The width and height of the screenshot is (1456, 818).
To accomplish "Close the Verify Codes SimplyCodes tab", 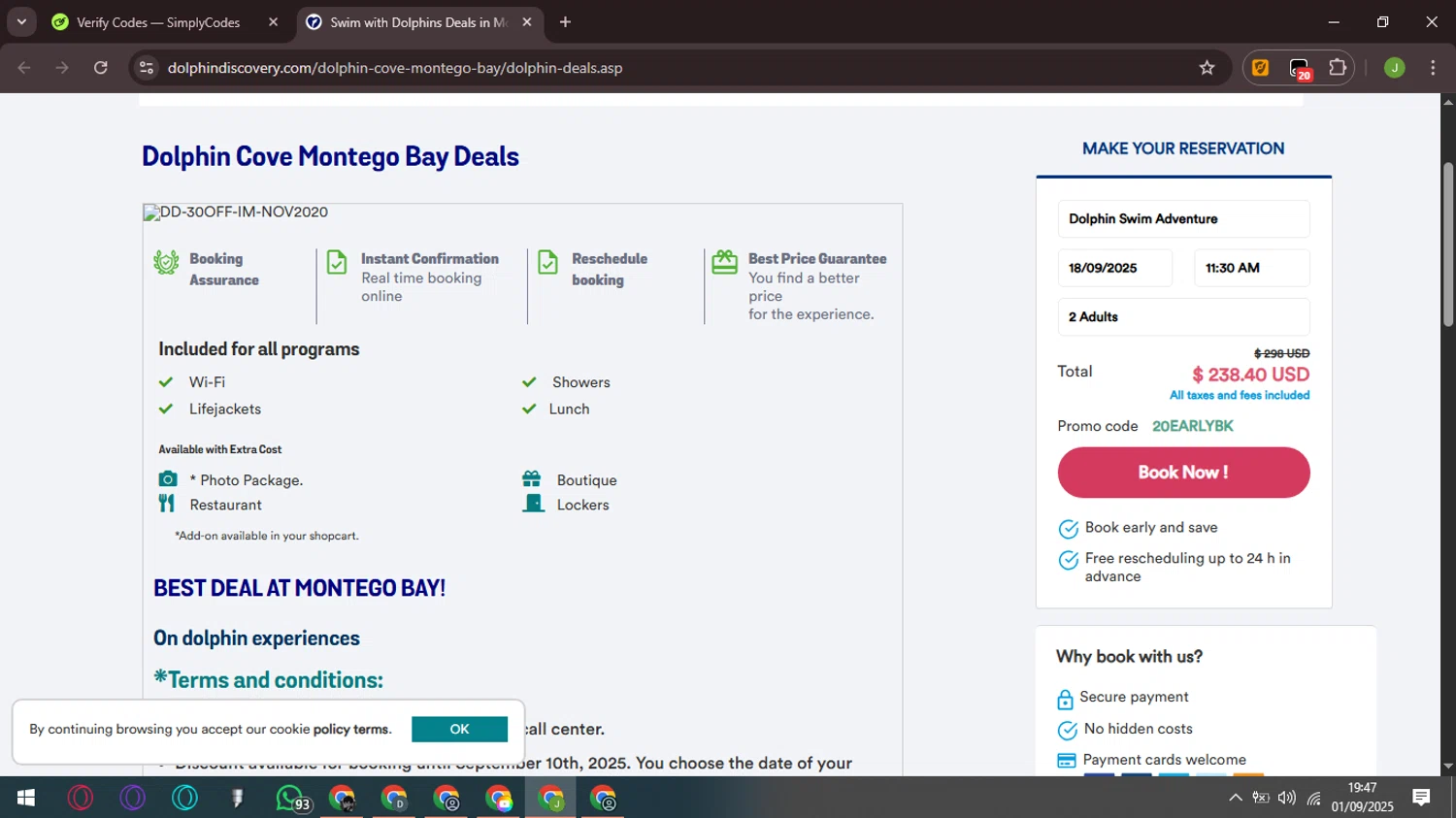I will tap(273, 22).
